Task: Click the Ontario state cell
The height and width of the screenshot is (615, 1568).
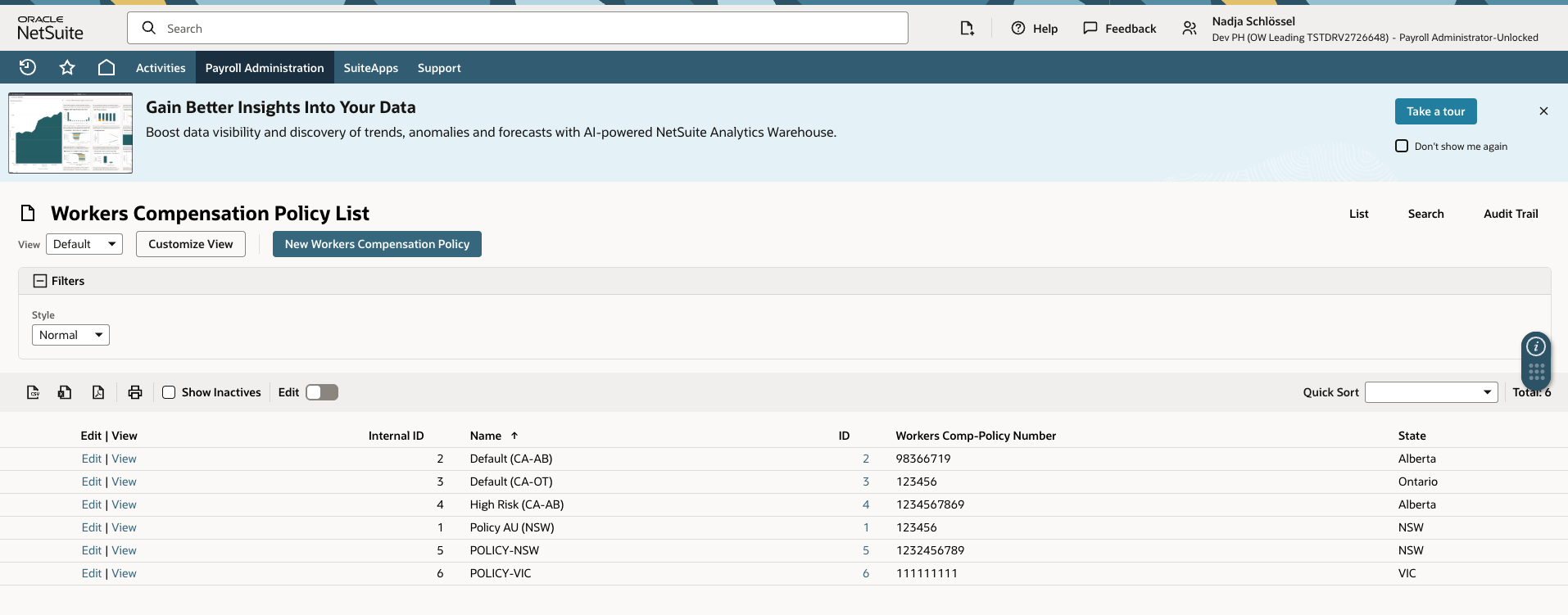Action: (1418, 482)
